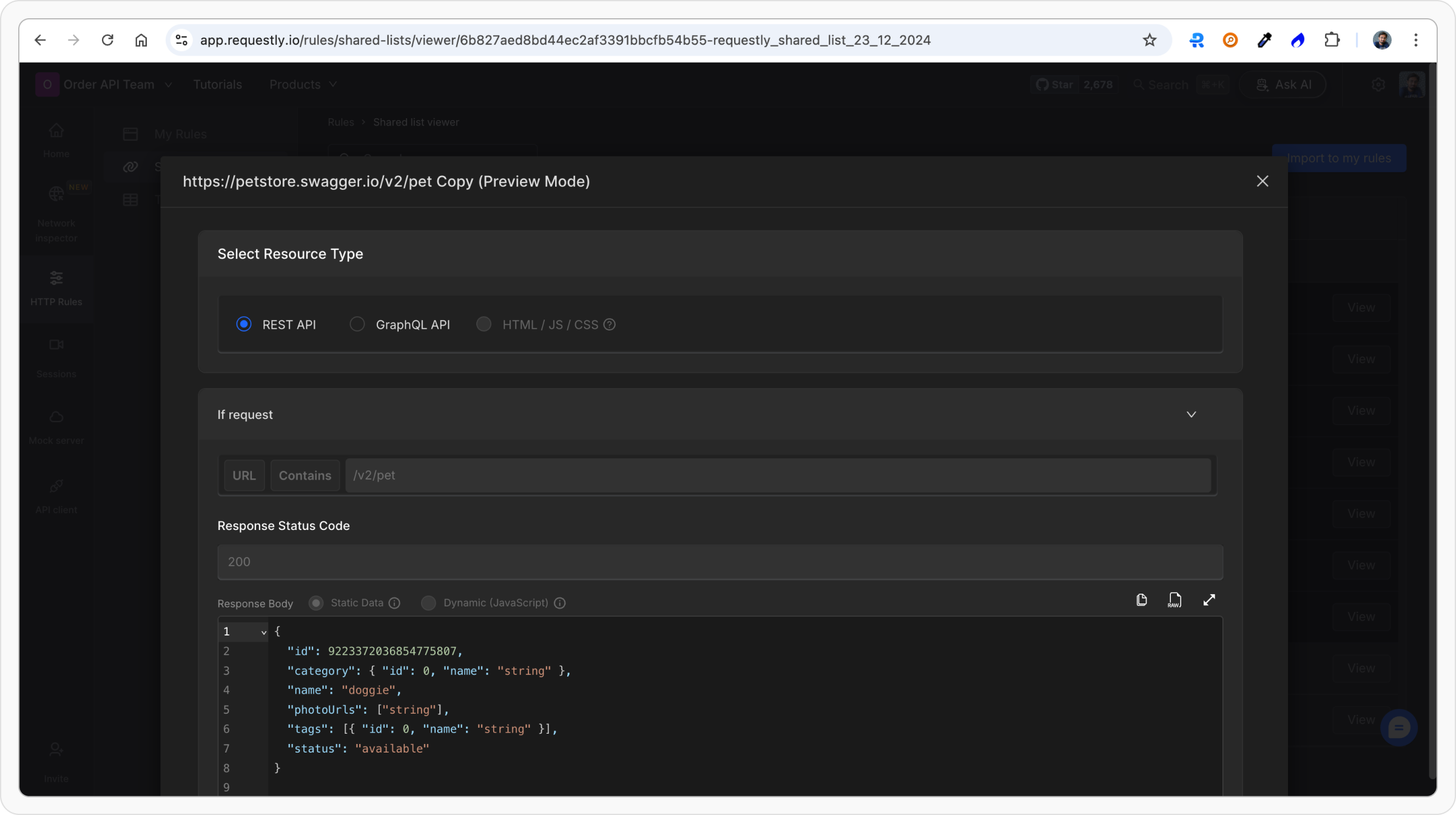Click the info icon next to Static Data
Image resolution: width=1456 pixels, height=815 pixels.
click(x=394, y=603)
